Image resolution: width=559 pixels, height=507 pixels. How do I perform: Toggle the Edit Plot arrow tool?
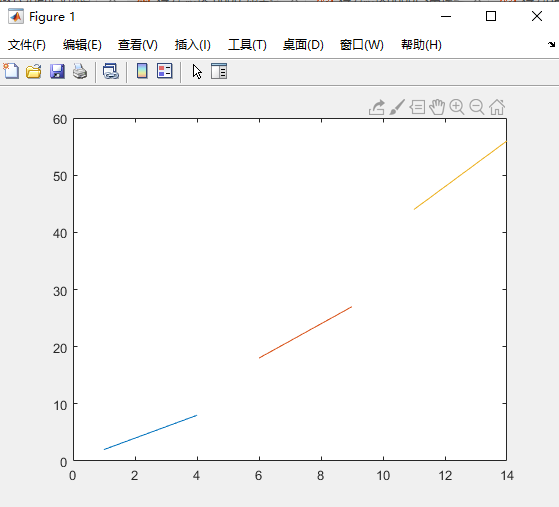point(197,71)
